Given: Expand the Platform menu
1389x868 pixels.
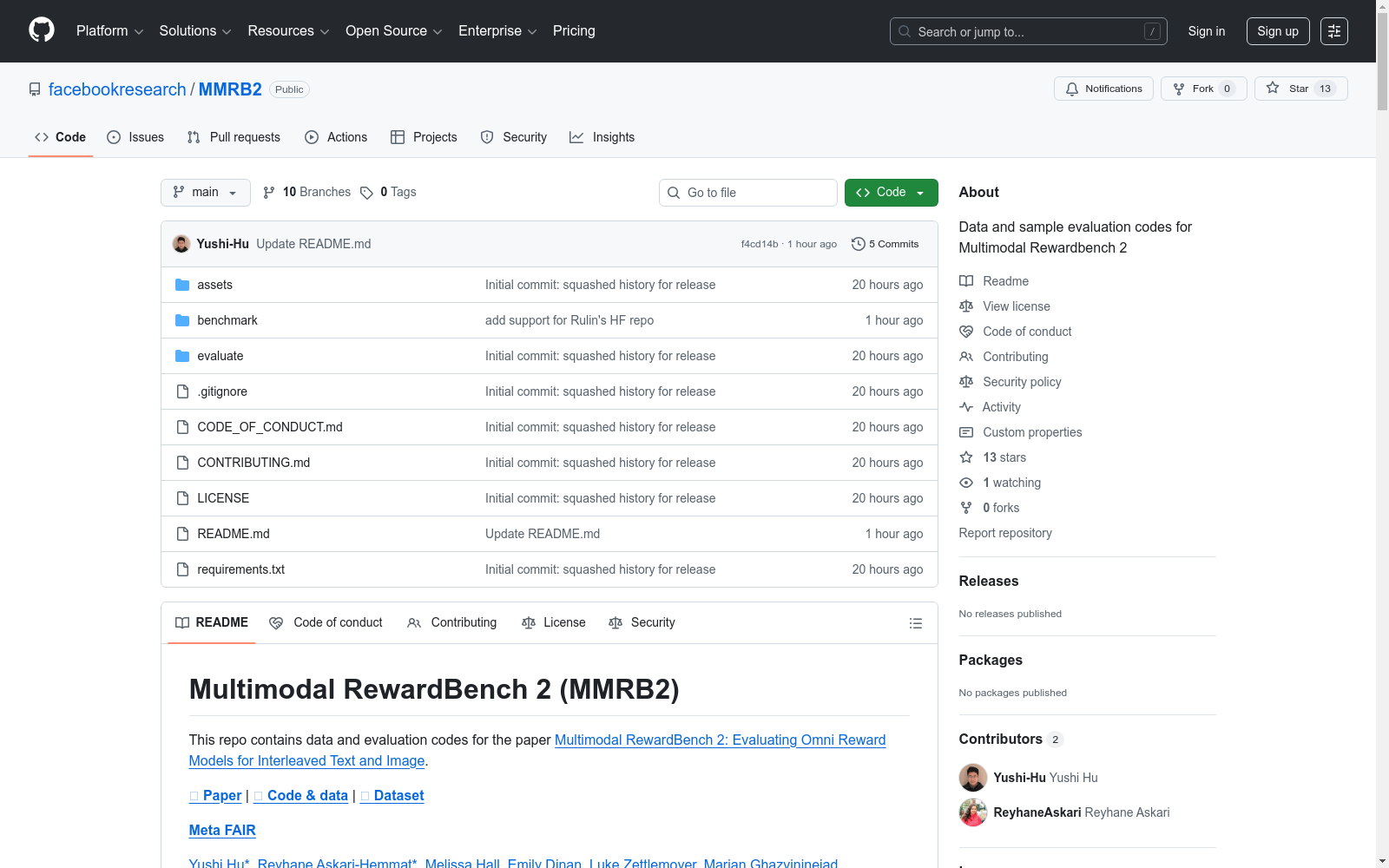Looking at the screenshot, I should pyautogui.click(x=110, y=31).
